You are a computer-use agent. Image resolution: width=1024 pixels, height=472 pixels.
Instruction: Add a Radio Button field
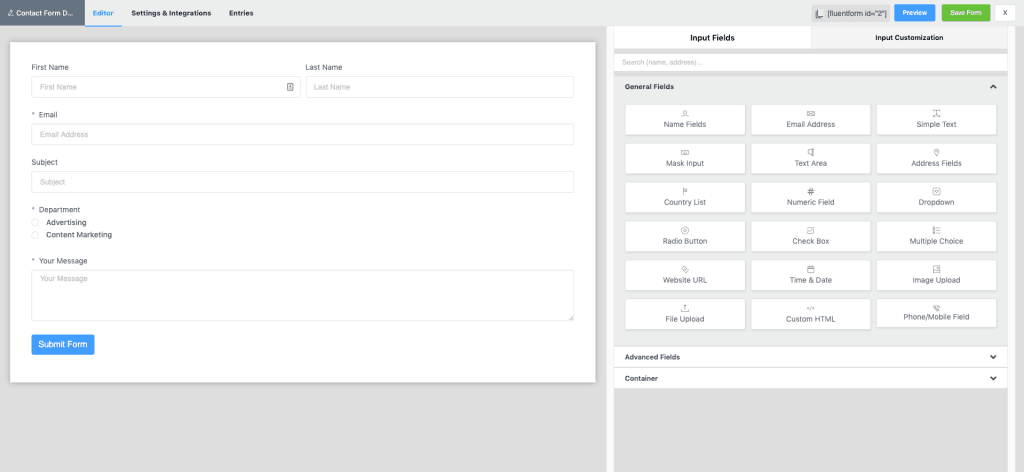click(x=684, y=236)
